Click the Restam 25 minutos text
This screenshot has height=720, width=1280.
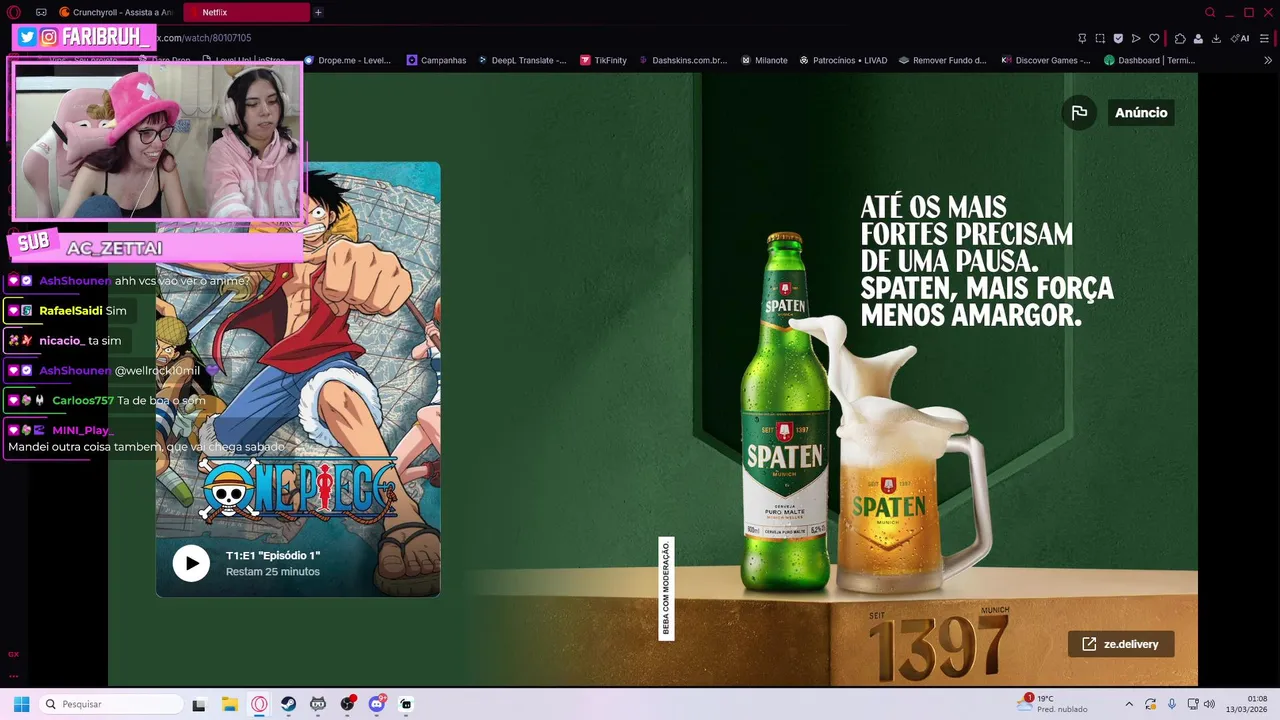[273, 572]
